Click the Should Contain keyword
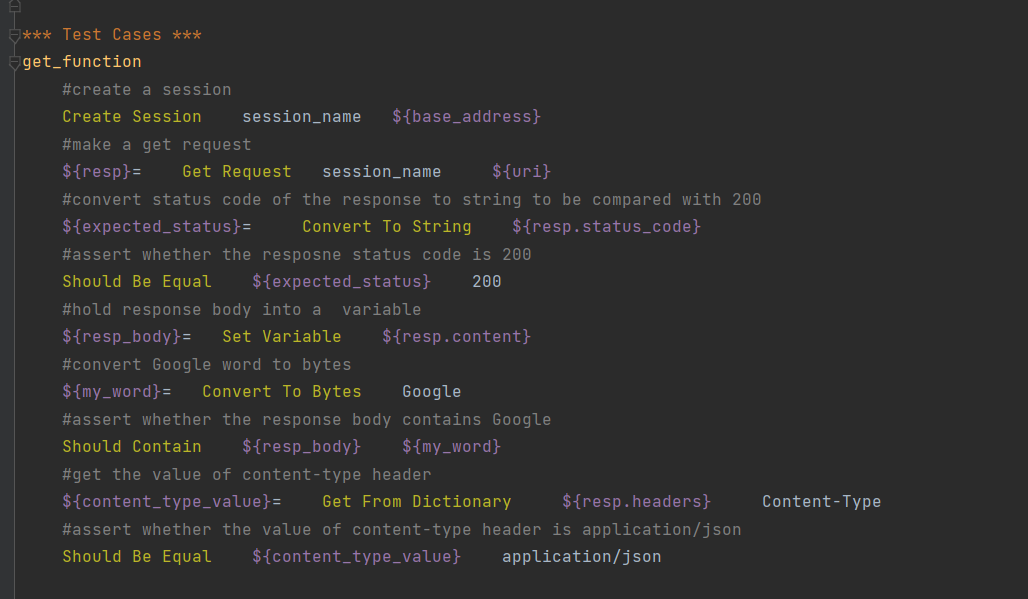Screen dimensions: 1028x599 131,447
